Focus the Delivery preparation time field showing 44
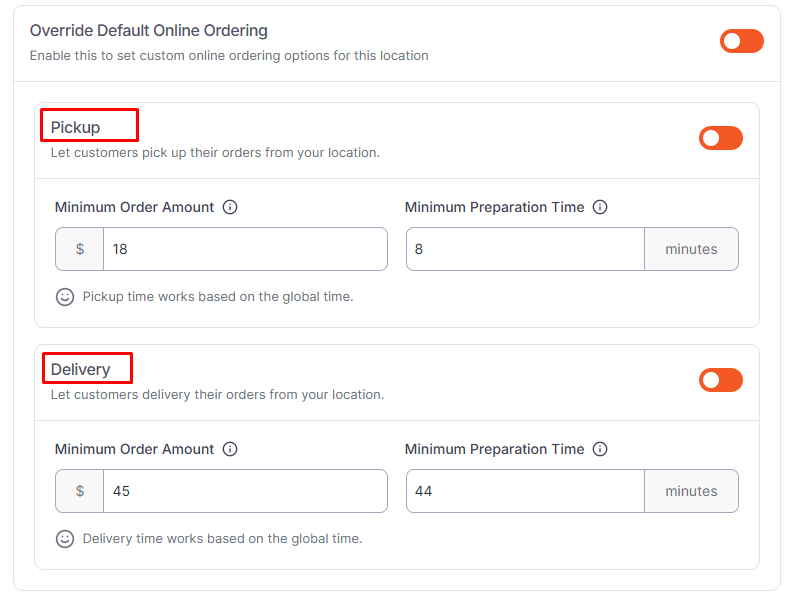 coord(525,491)
